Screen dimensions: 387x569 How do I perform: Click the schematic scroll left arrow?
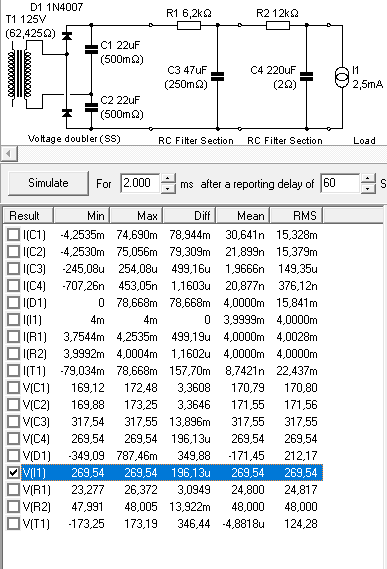pos(9,153)
